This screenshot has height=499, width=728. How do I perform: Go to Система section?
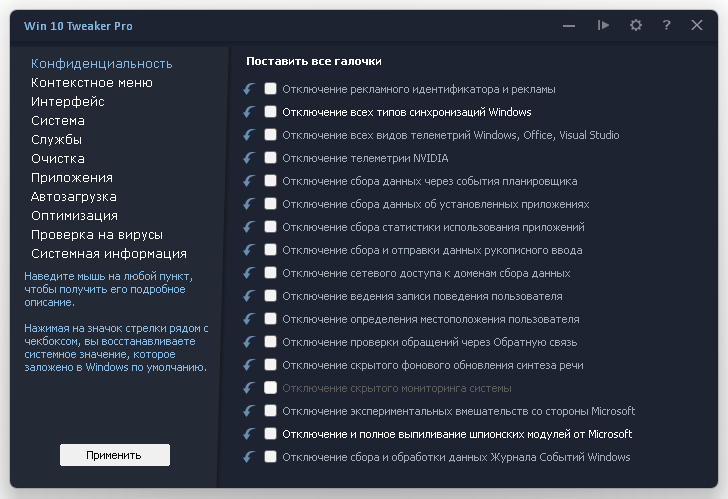point(58,121)
